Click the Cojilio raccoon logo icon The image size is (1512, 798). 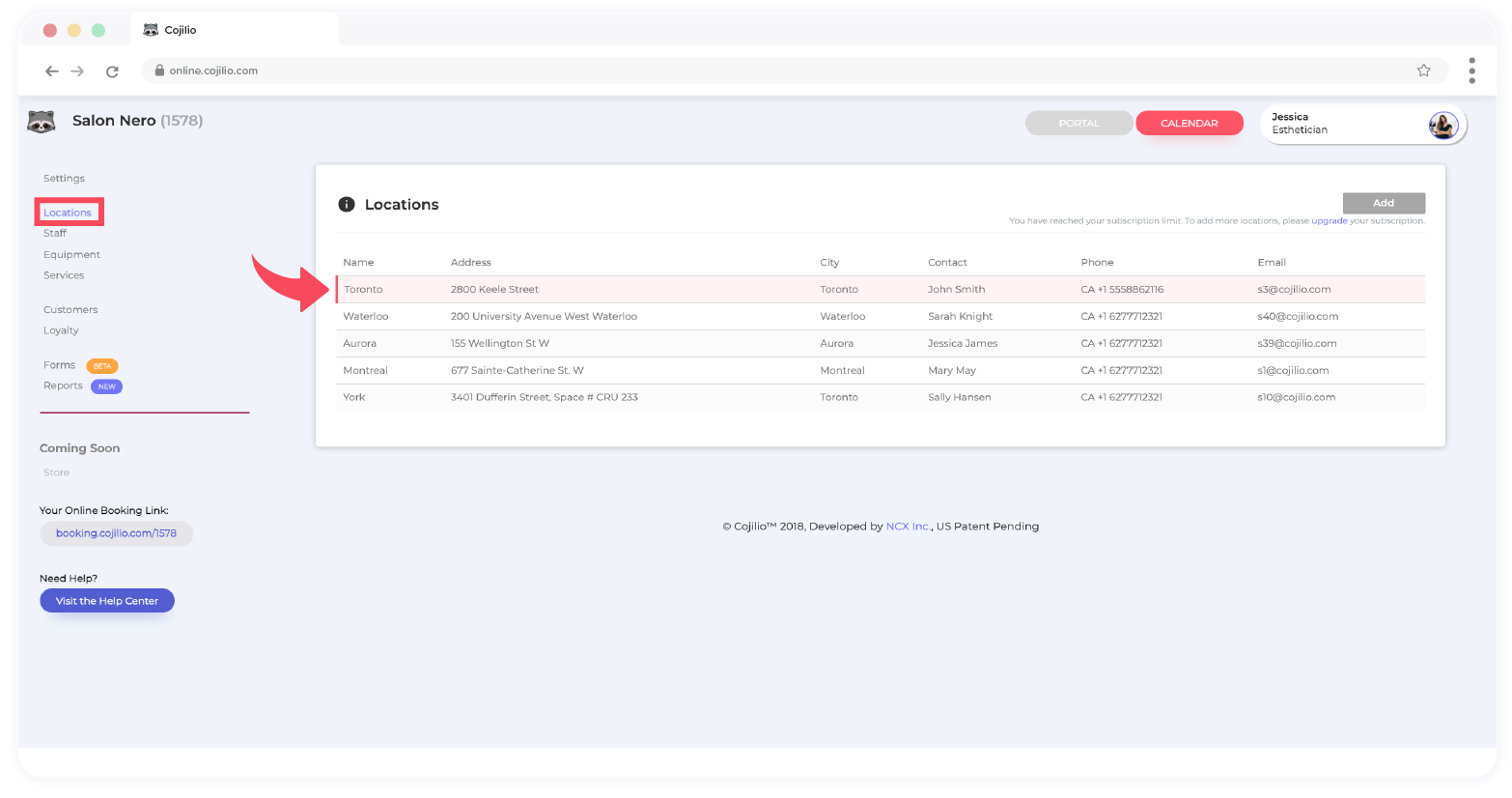pyautogui.click(x=41, y=122)
